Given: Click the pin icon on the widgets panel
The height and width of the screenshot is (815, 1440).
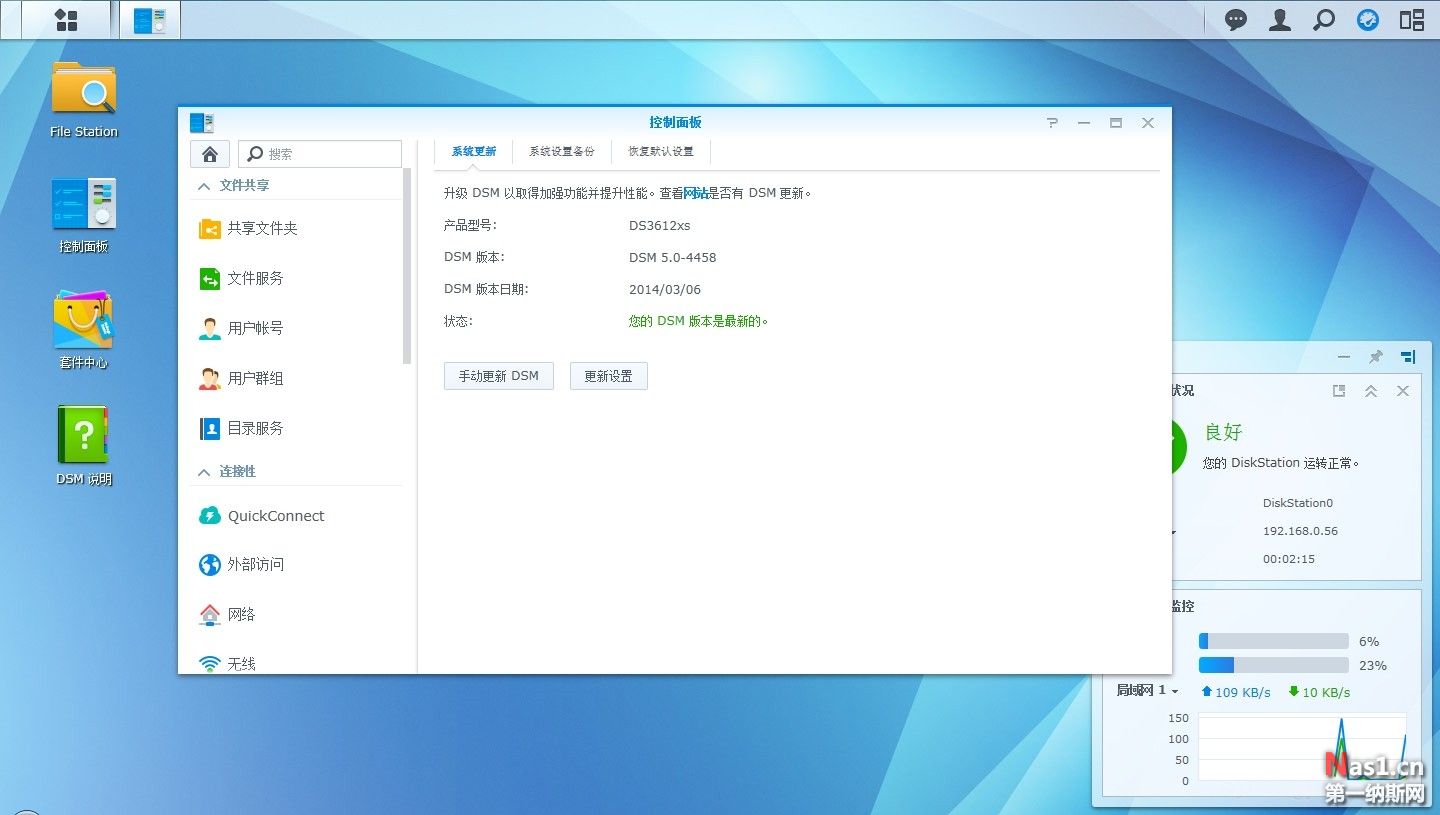Looking at the screenshot, I should tap(1376, 357).
